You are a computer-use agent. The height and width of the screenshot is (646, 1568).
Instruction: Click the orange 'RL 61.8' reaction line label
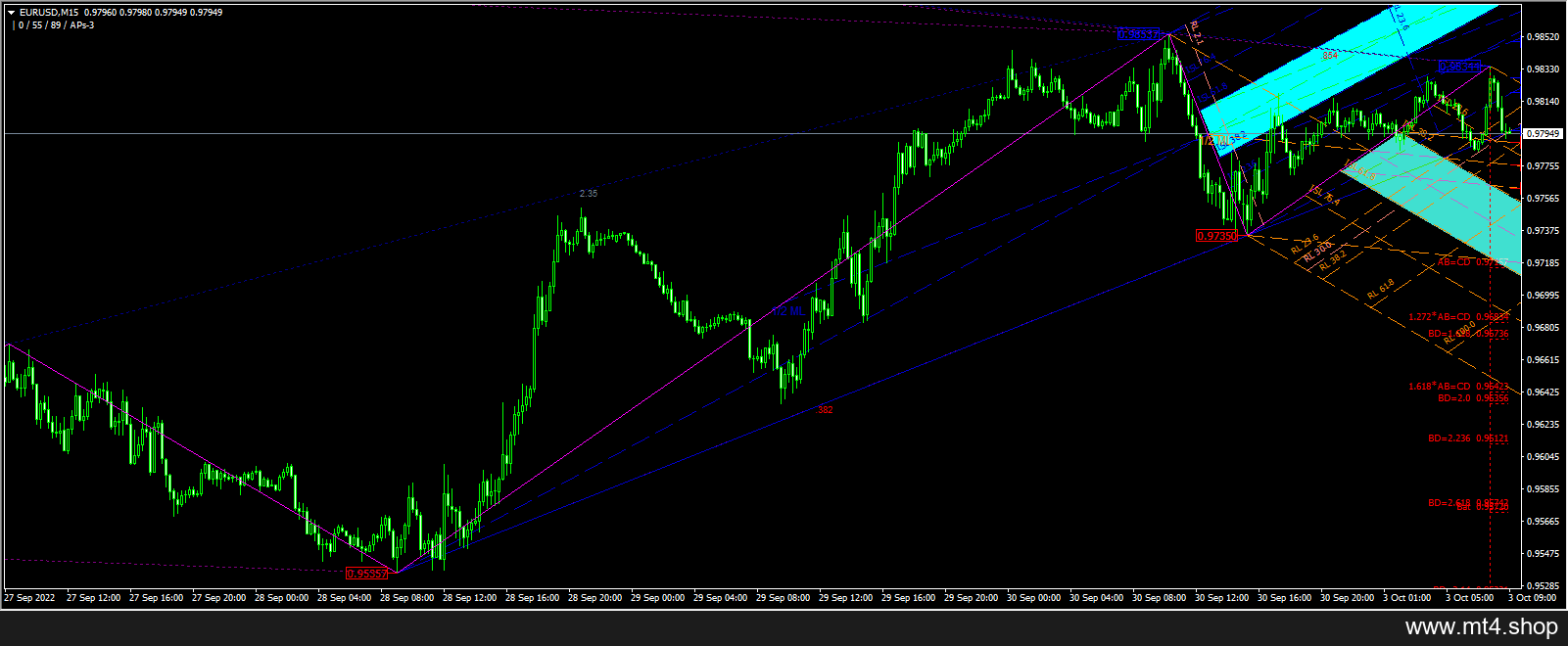pyautogui.click(x=1380, y=288)
